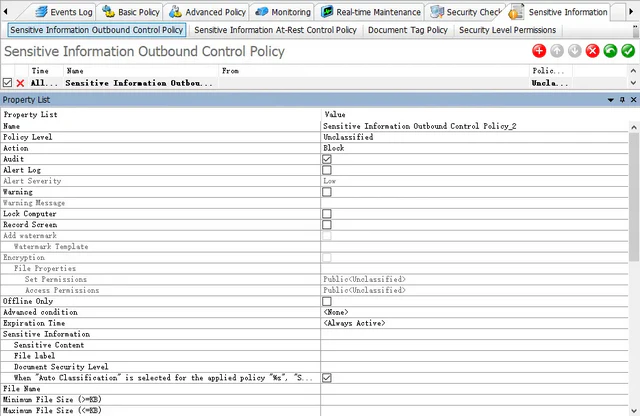Click the Maximum File Size value cell
Viewport: 640px width, 416px height.
coord(474,411)
